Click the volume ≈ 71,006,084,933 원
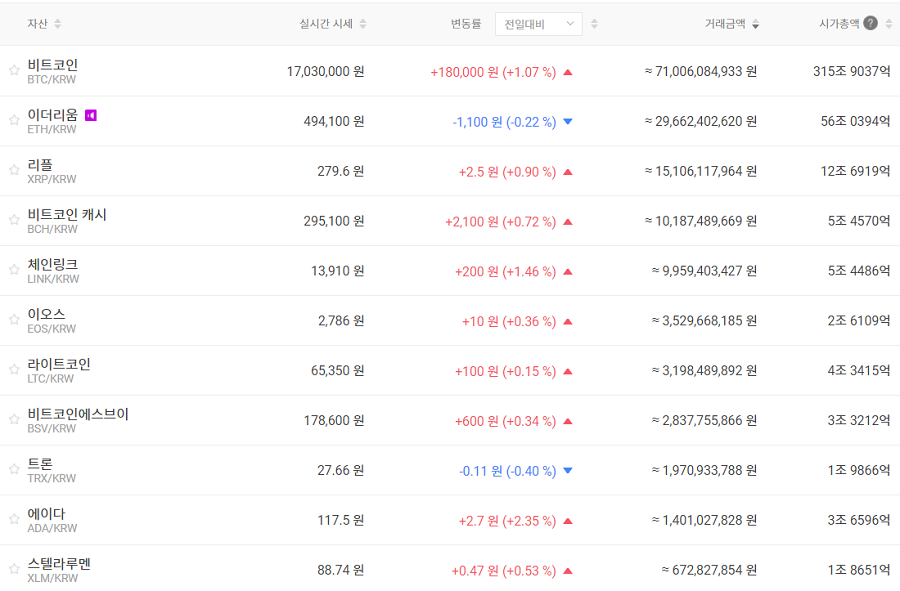This screenshot has height=591, width=900. click(700, 72)
